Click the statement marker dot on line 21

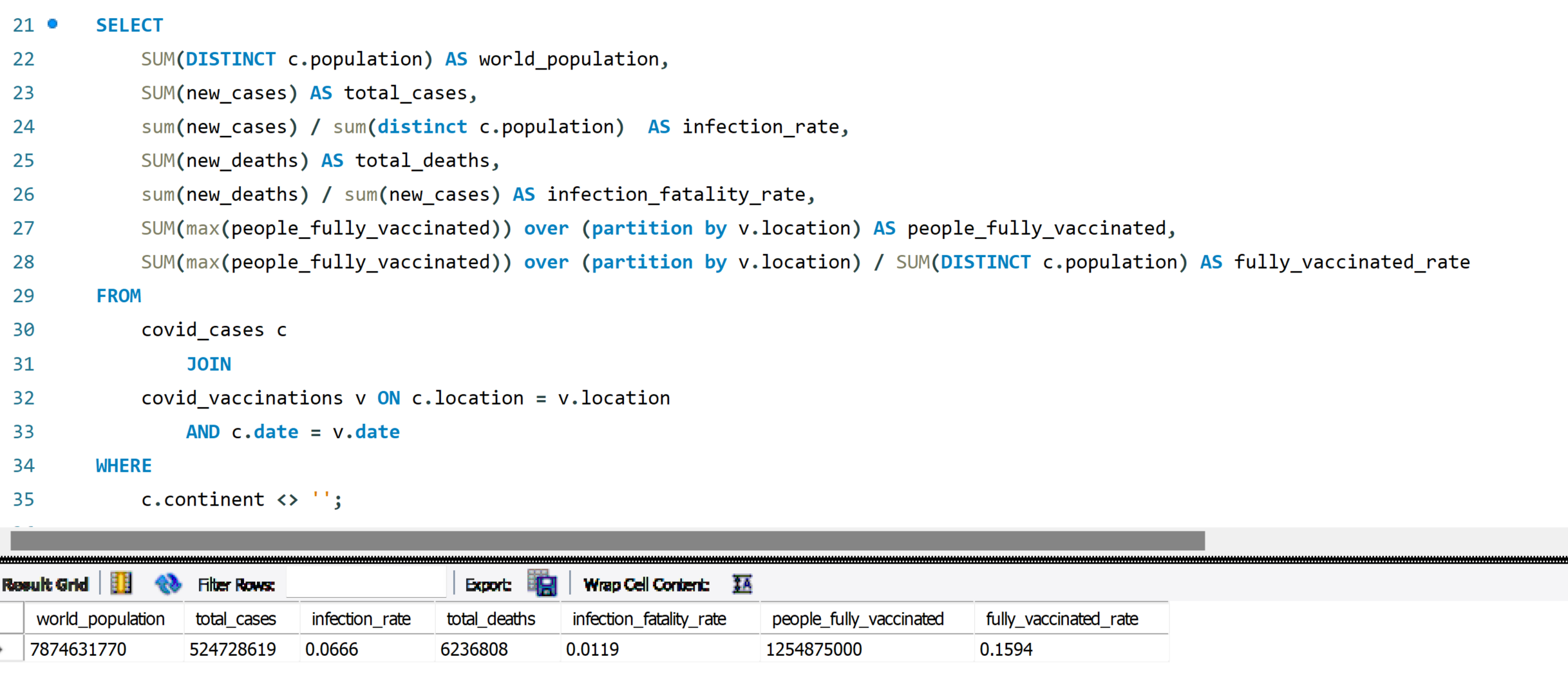click(53, 24)
